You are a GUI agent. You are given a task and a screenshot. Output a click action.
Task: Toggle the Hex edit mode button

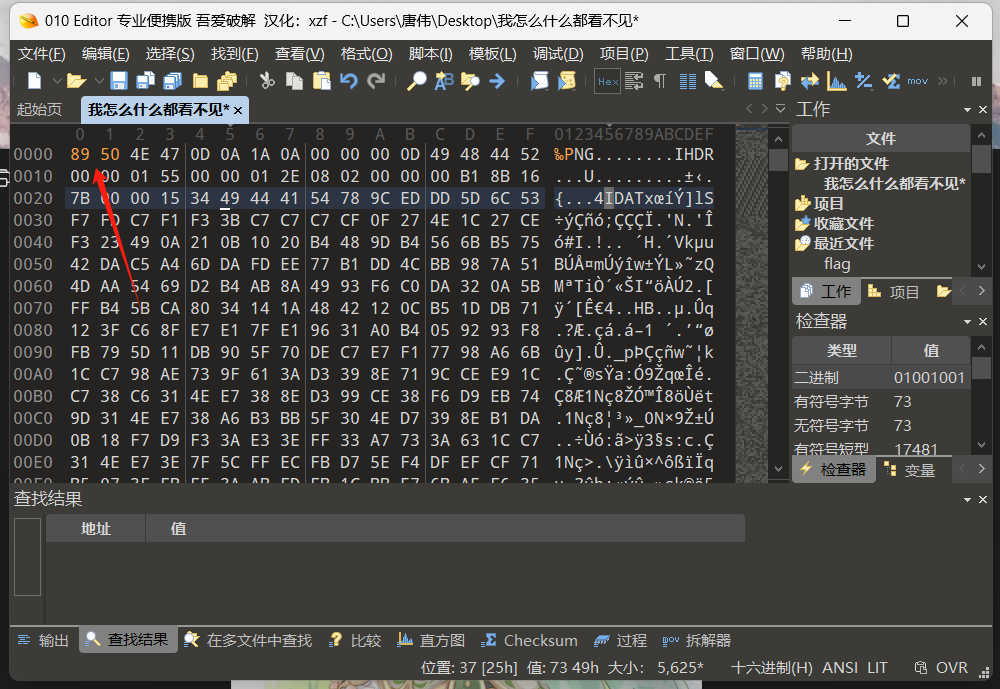tap(607, 81)
